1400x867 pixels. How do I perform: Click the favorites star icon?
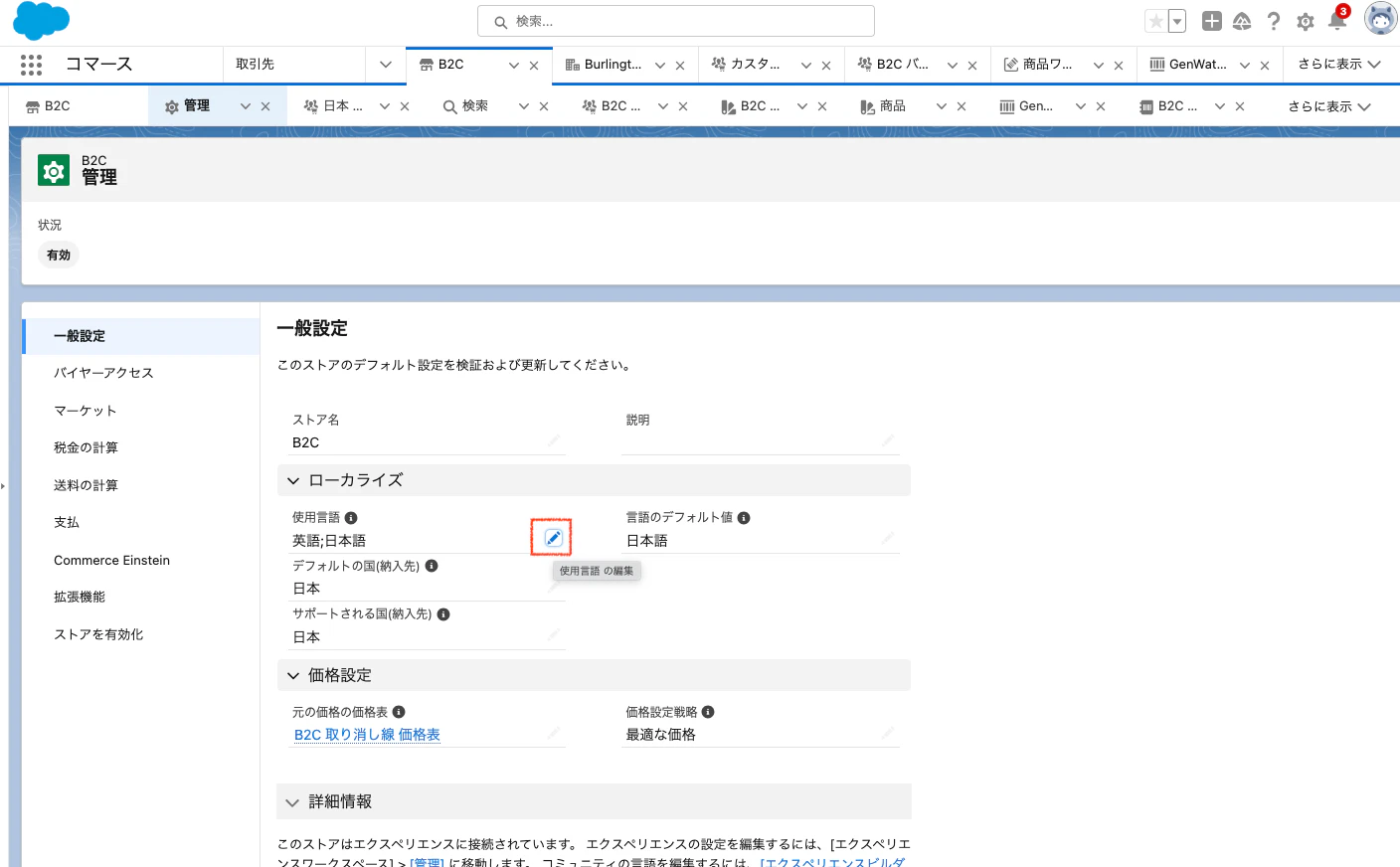(x=1155, y=21)
